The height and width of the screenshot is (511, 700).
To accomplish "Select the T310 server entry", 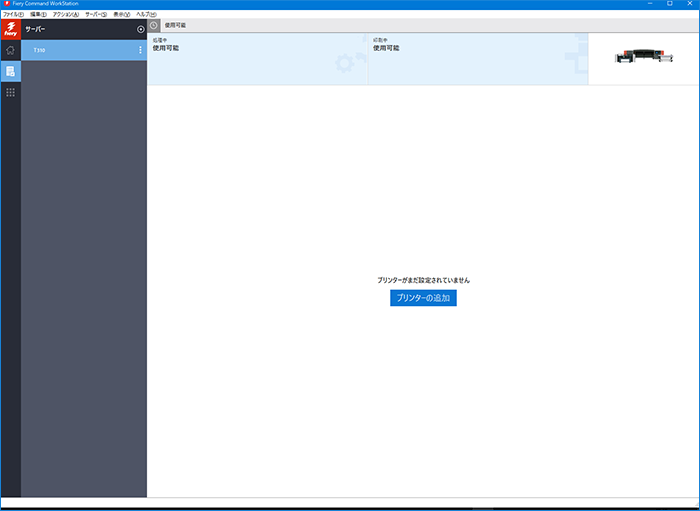I will point(84,50).
